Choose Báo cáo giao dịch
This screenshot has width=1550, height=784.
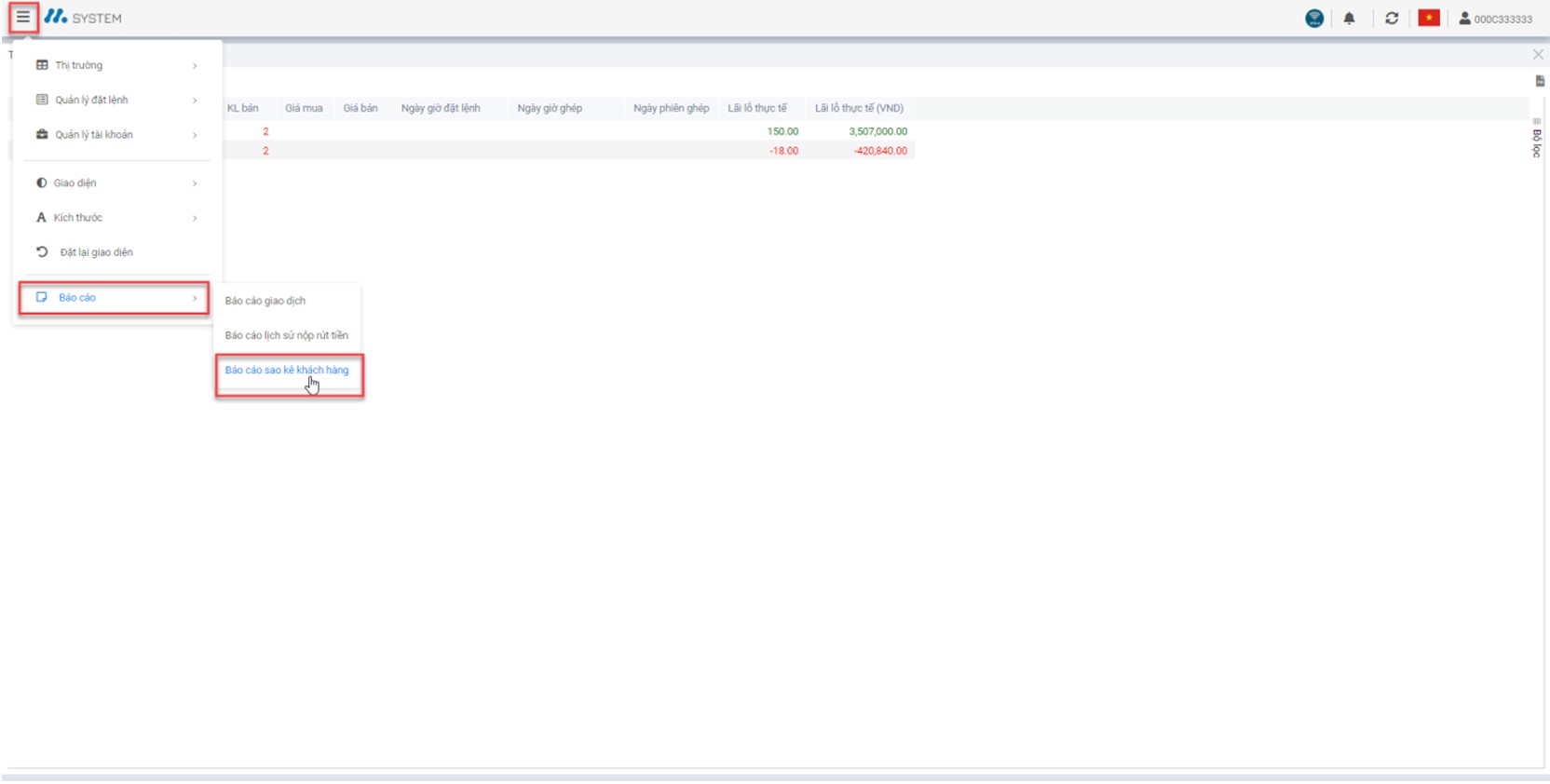(x=265, y=301)
